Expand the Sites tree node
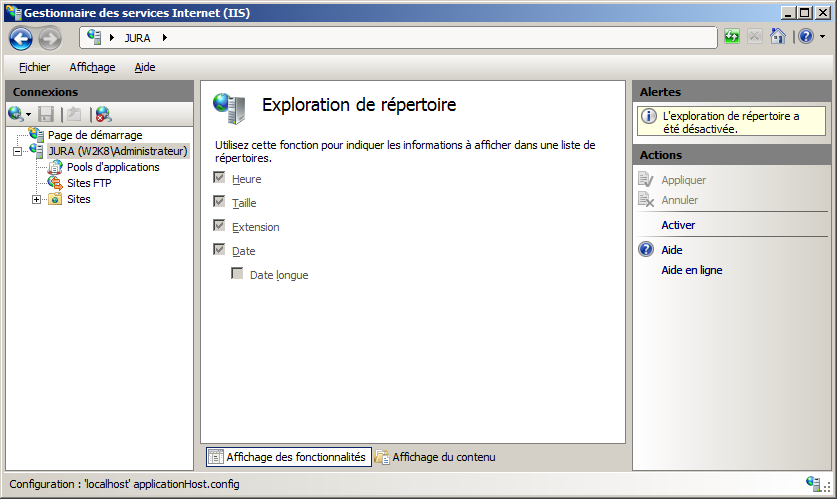Screen dimensions: 837x499 coord(37,199)
